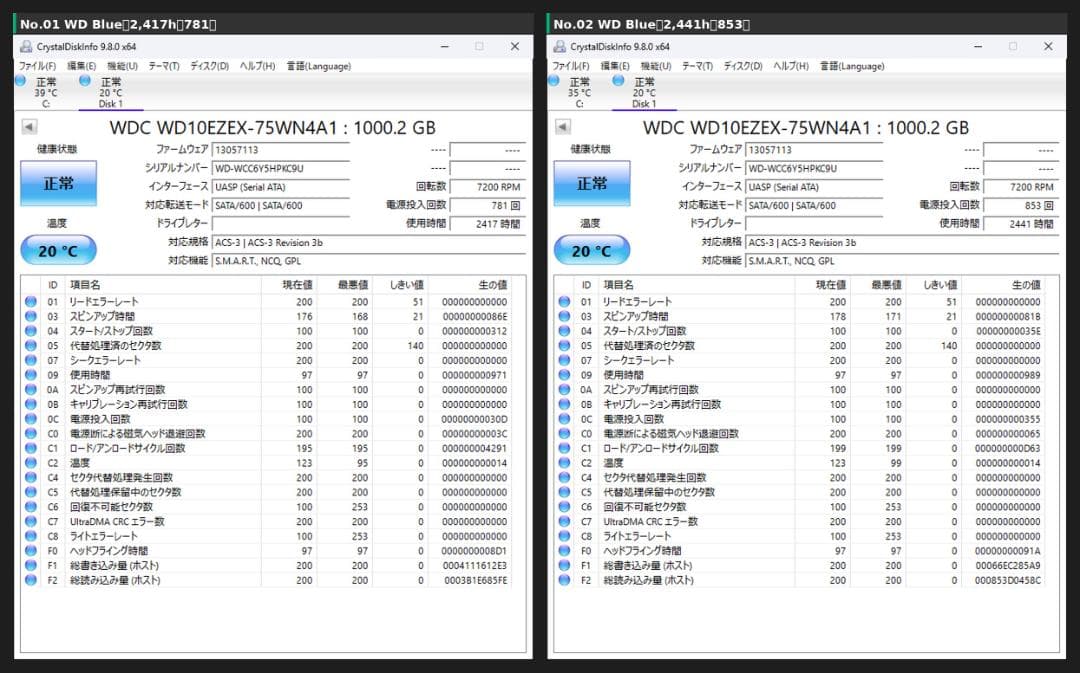Click status icon for C0 row right window
This screenshot has height=673, width=1080.
tap(565, 433)
